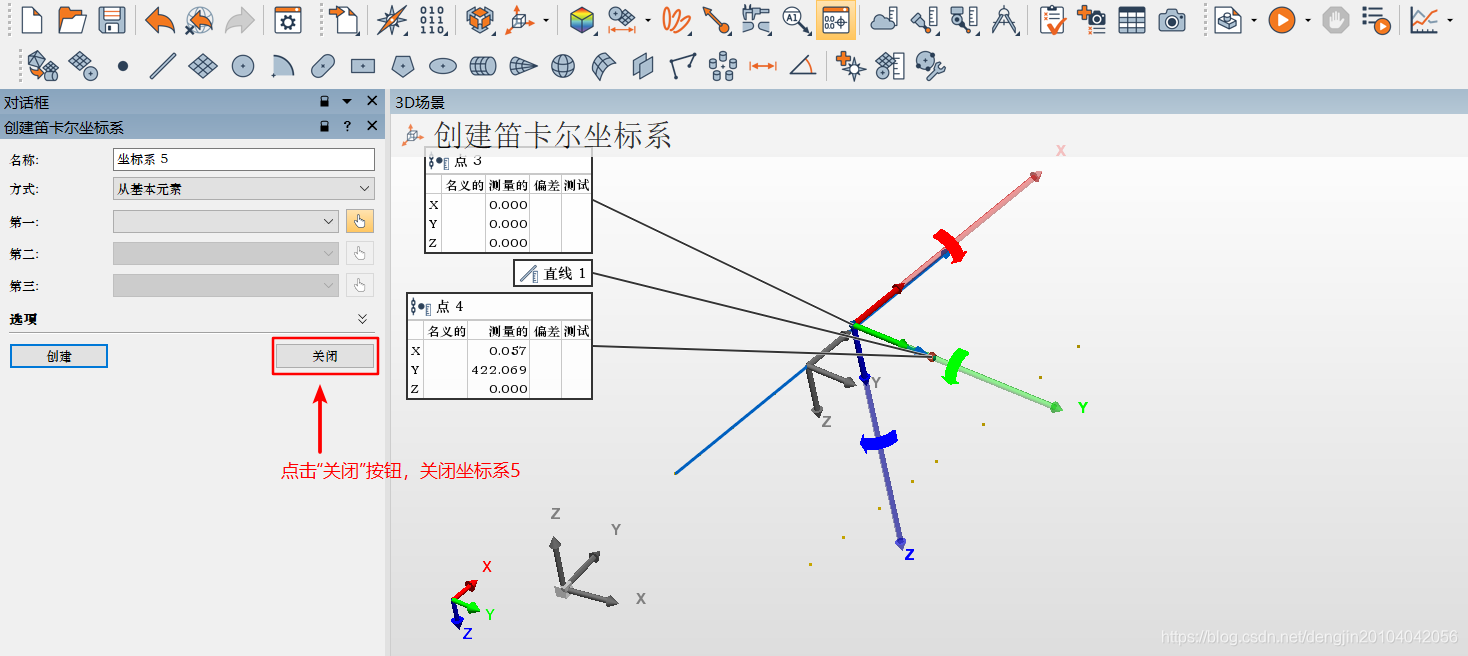
Task: Create a rectangle feature icon
Action: (363, 66)
